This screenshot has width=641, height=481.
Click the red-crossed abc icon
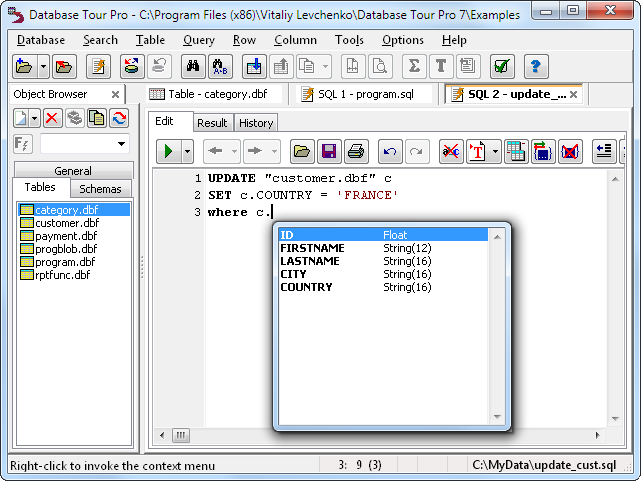[451, 152]
